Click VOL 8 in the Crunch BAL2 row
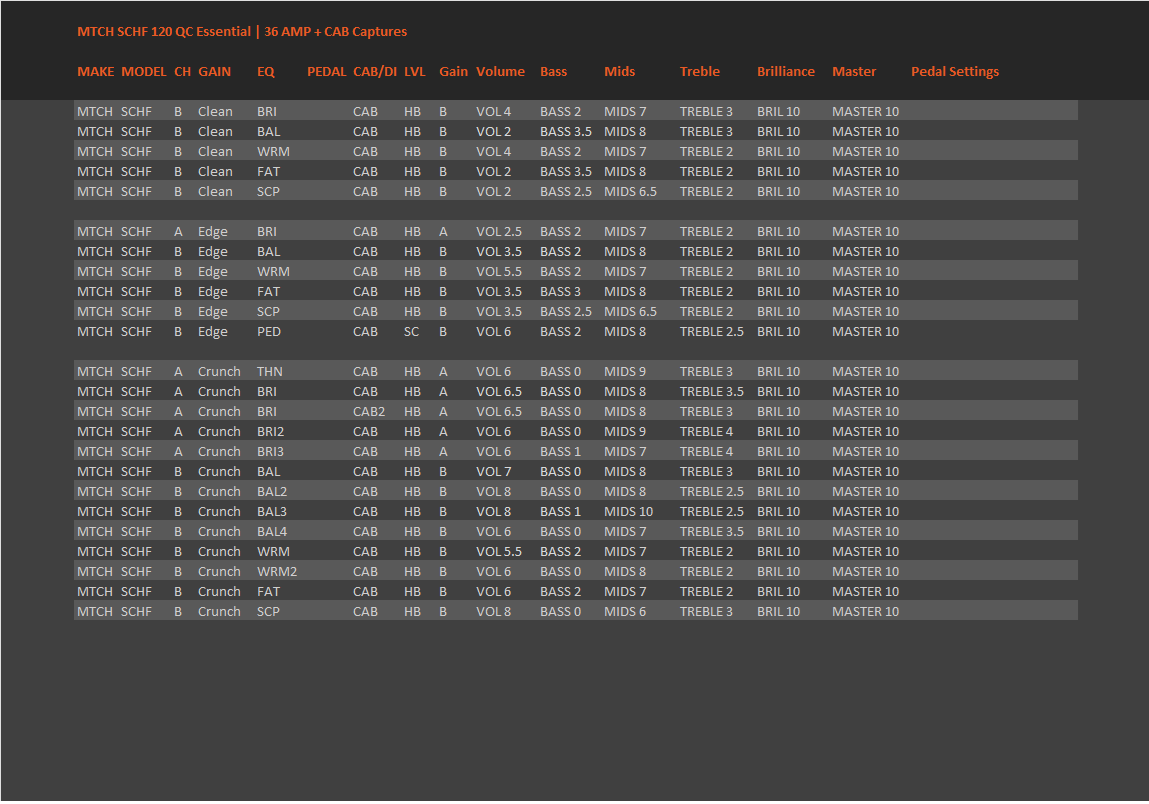This screenshot has height=804, width=1149. 493,491
